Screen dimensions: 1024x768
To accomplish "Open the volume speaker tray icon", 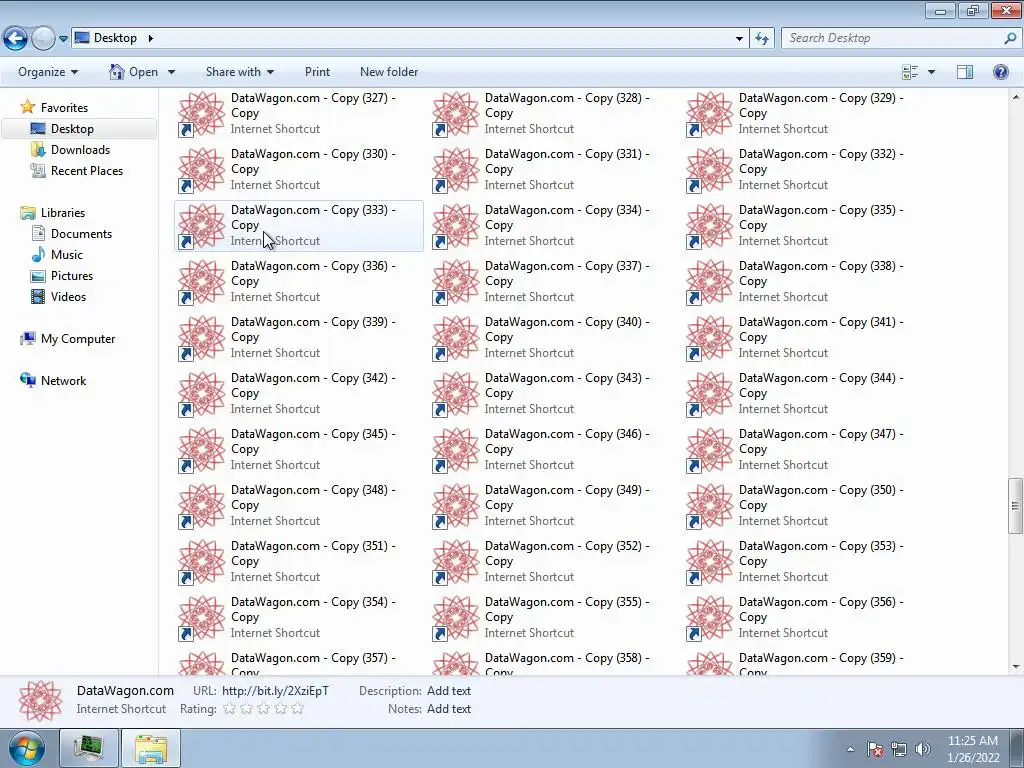I will pyautogui.click(x=922, y=749).
